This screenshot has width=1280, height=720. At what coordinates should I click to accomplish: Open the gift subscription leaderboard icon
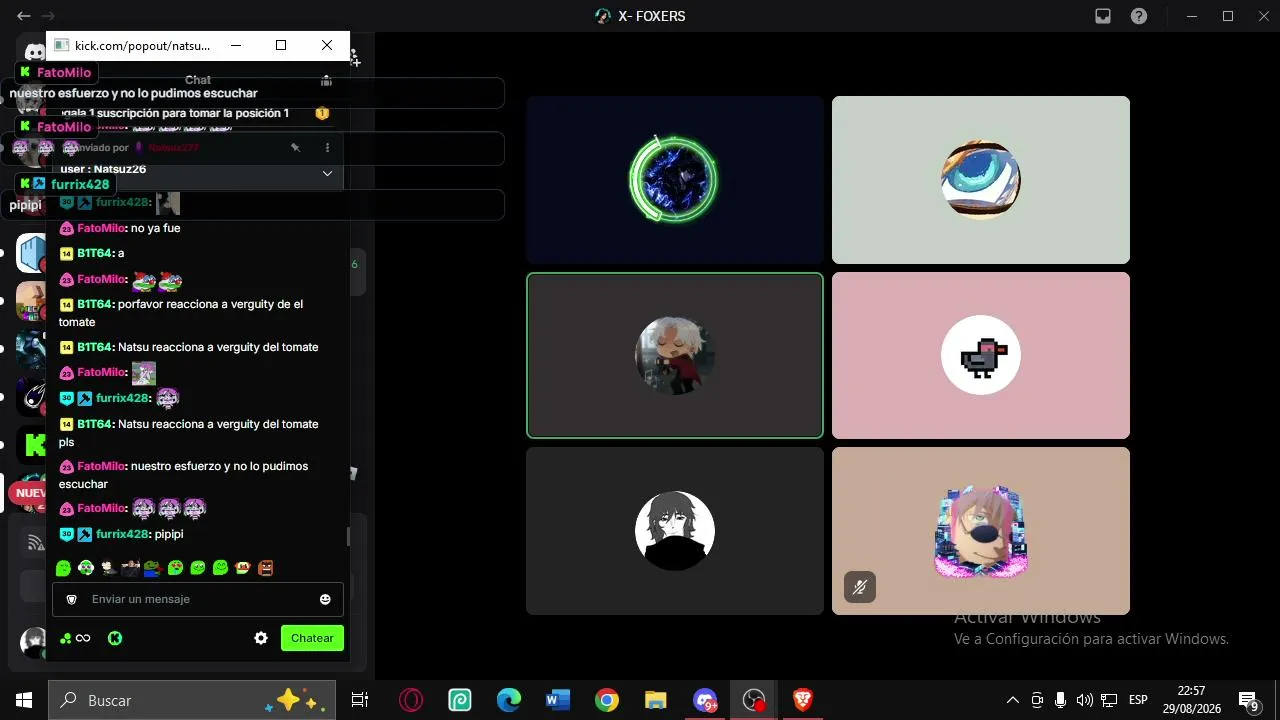click(322, 113)
